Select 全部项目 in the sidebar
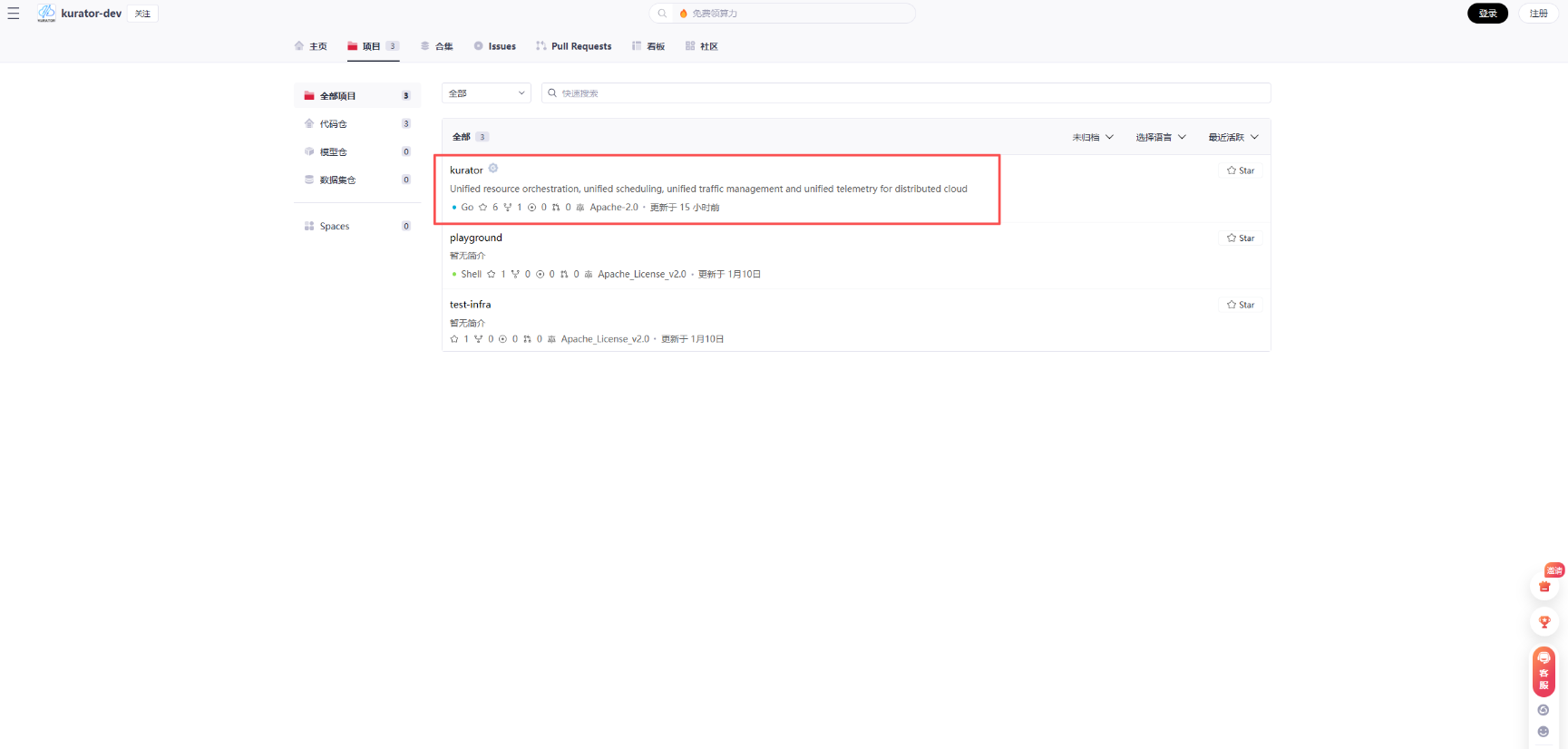 coord(357,95)
